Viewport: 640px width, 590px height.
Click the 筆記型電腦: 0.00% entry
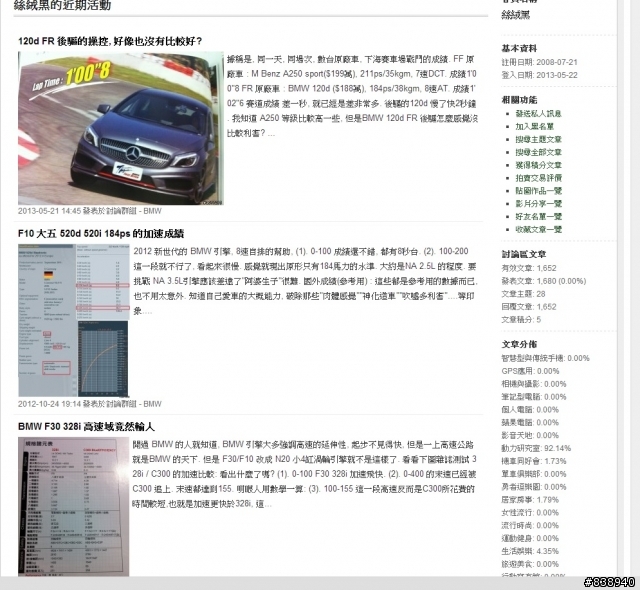click(534, 397)
